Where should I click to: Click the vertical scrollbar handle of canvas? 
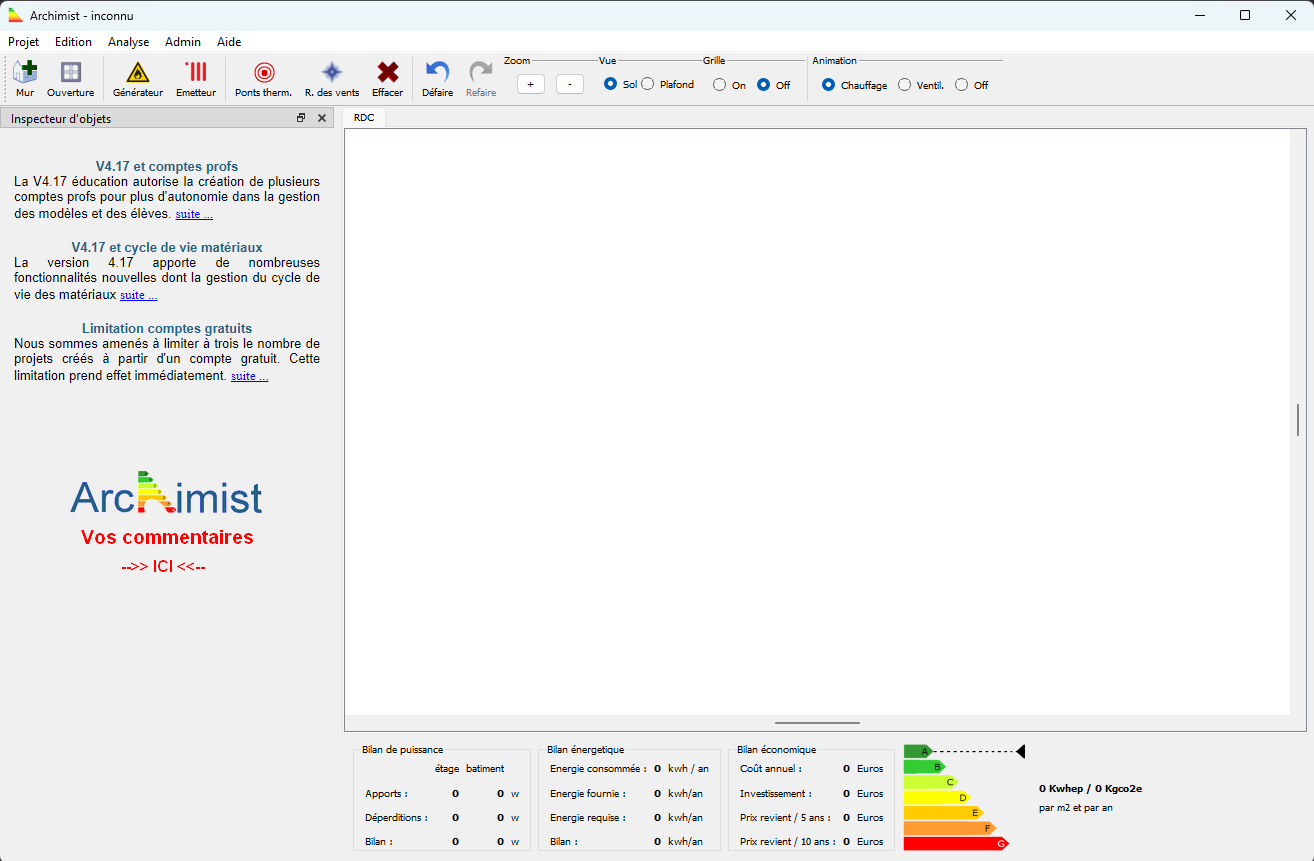tap(1298, 420)
